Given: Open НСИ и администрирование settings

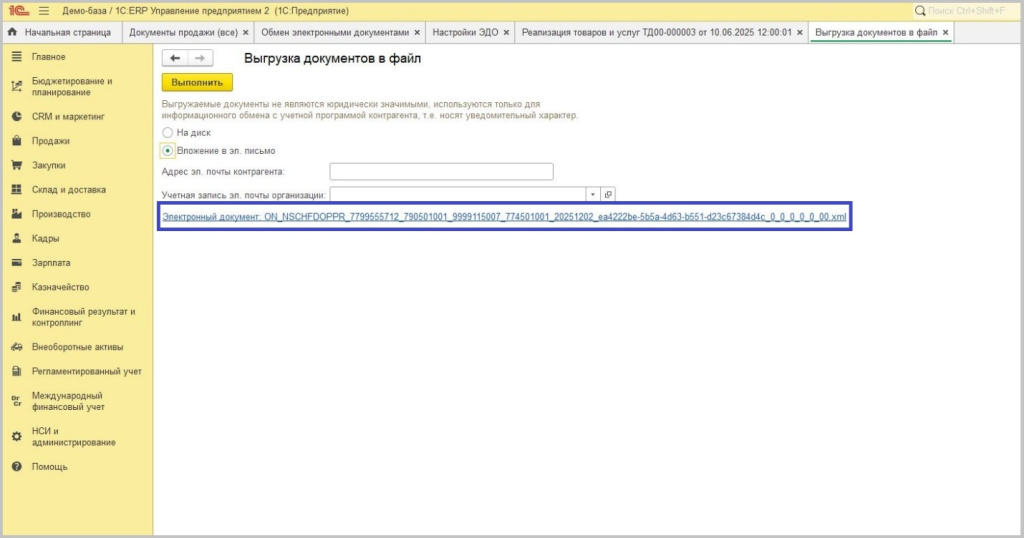Looking at the screenshot, I should tap(73, 436).
